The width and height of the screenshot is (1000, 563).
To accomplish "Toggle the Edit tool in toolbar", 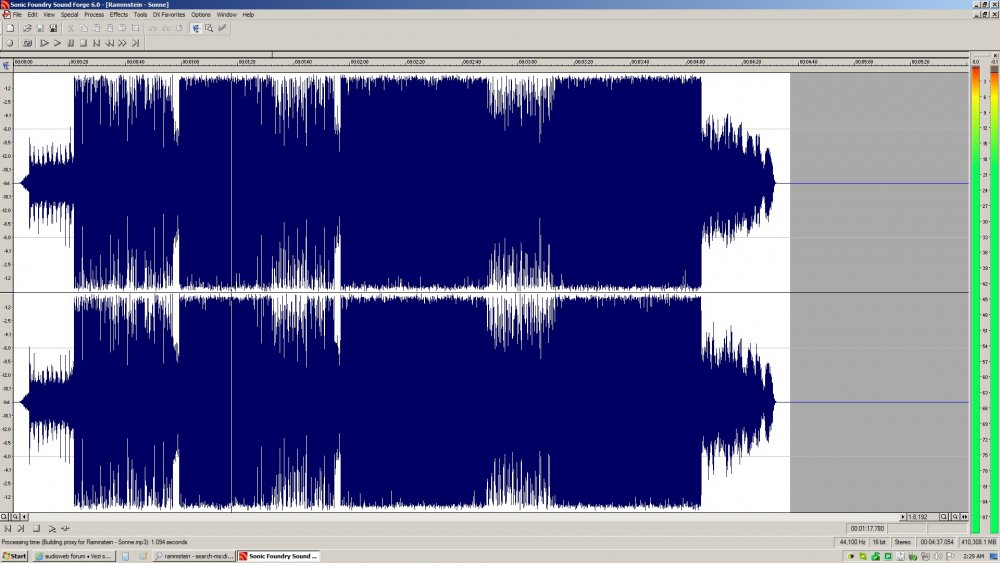I will coord(196,28).
